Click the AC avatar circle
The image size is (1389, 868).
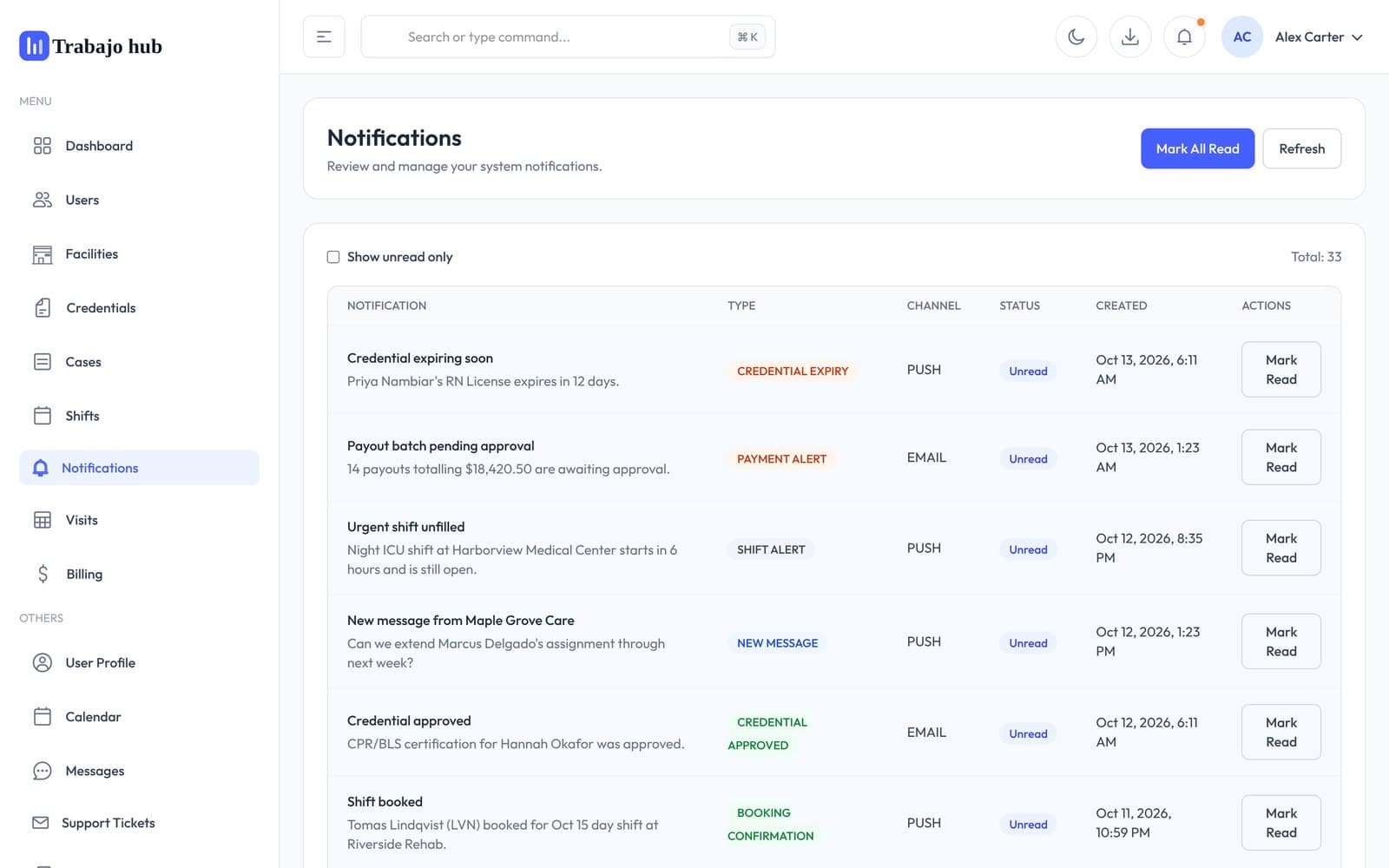point(1242,36)
